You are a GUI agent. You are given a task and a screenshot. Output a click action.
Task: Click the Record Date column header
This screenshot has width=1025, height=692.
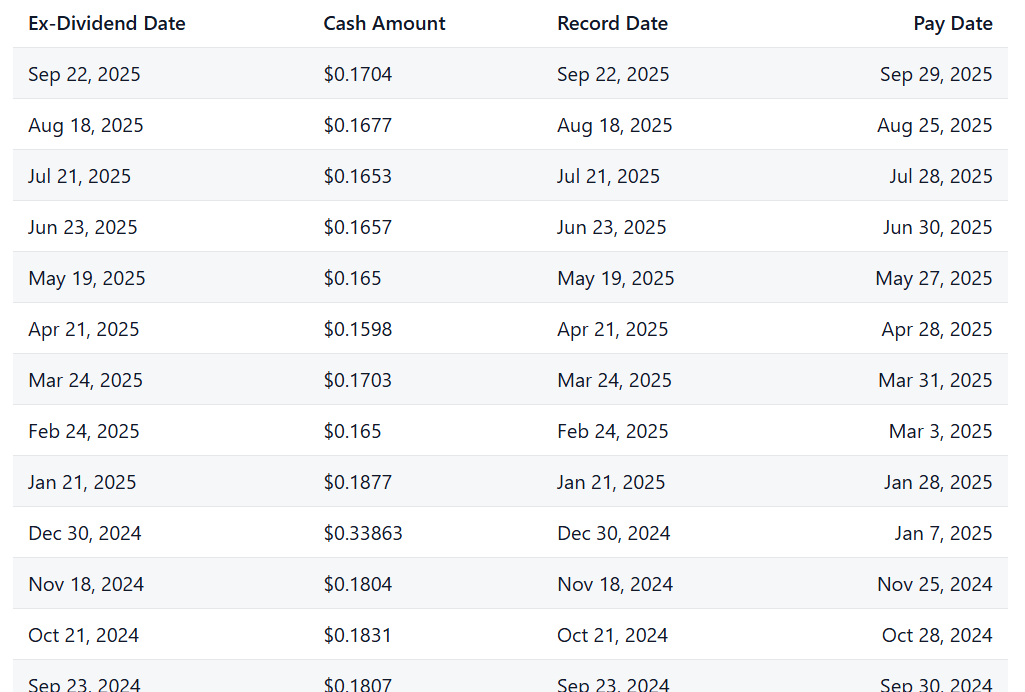click(613, 24)
